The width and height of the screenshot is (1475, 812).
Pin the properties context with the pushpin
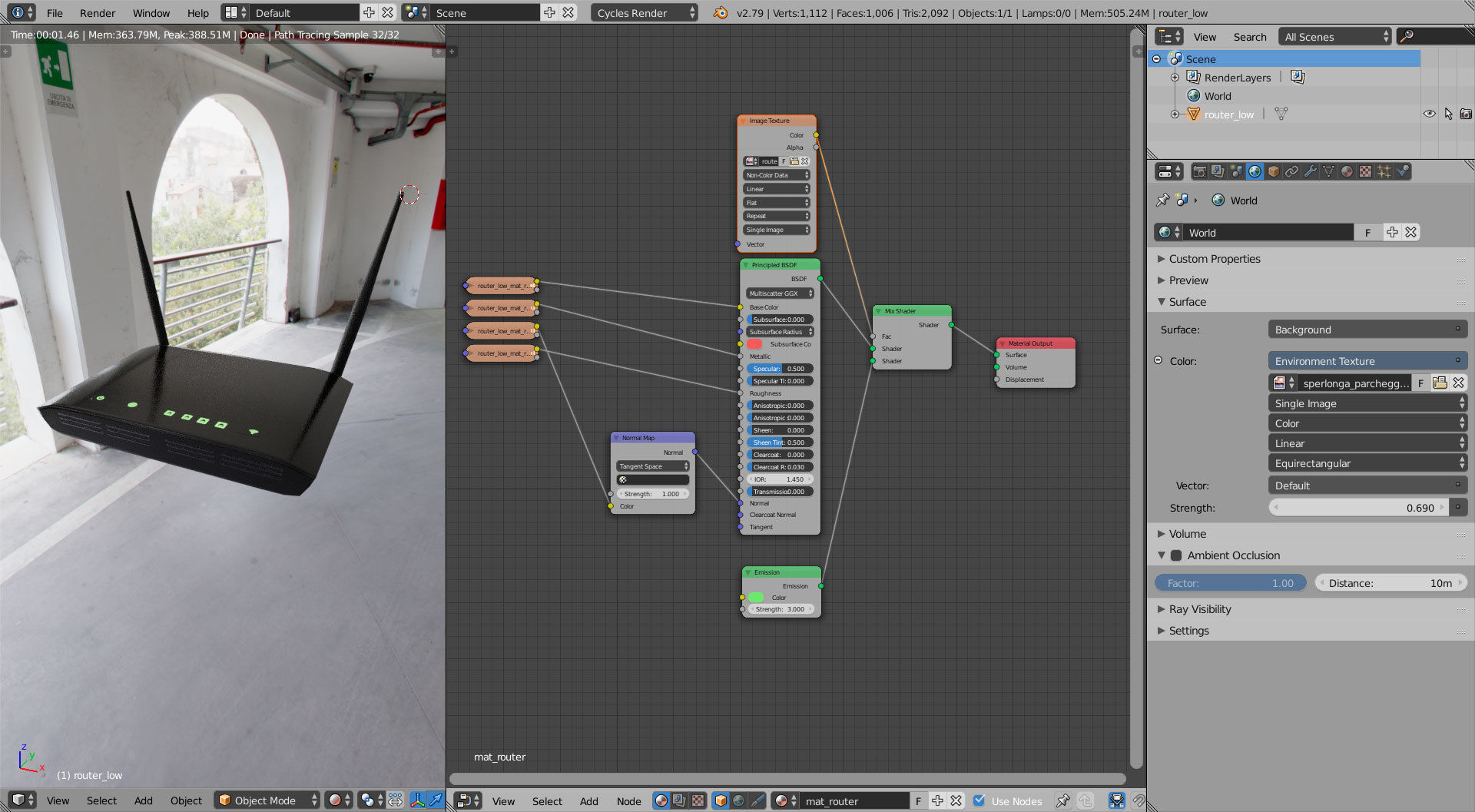click(x=1162, y=201)
